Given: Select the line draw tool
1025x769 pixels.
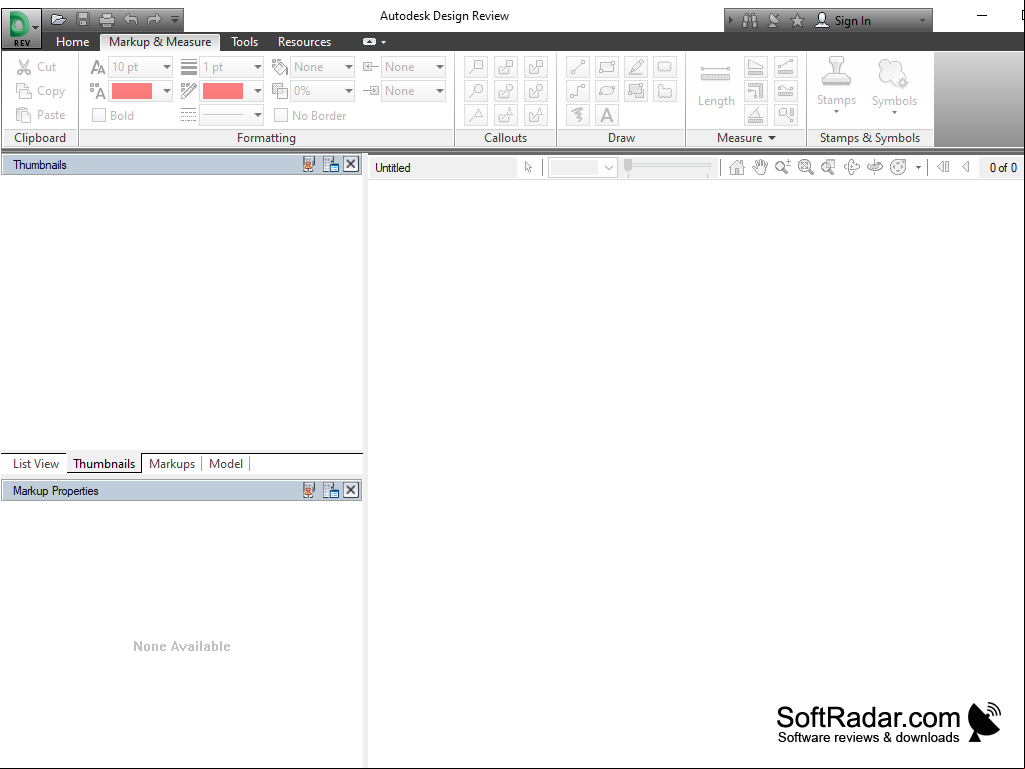Looking at the screenshot, I should point(578,67).
